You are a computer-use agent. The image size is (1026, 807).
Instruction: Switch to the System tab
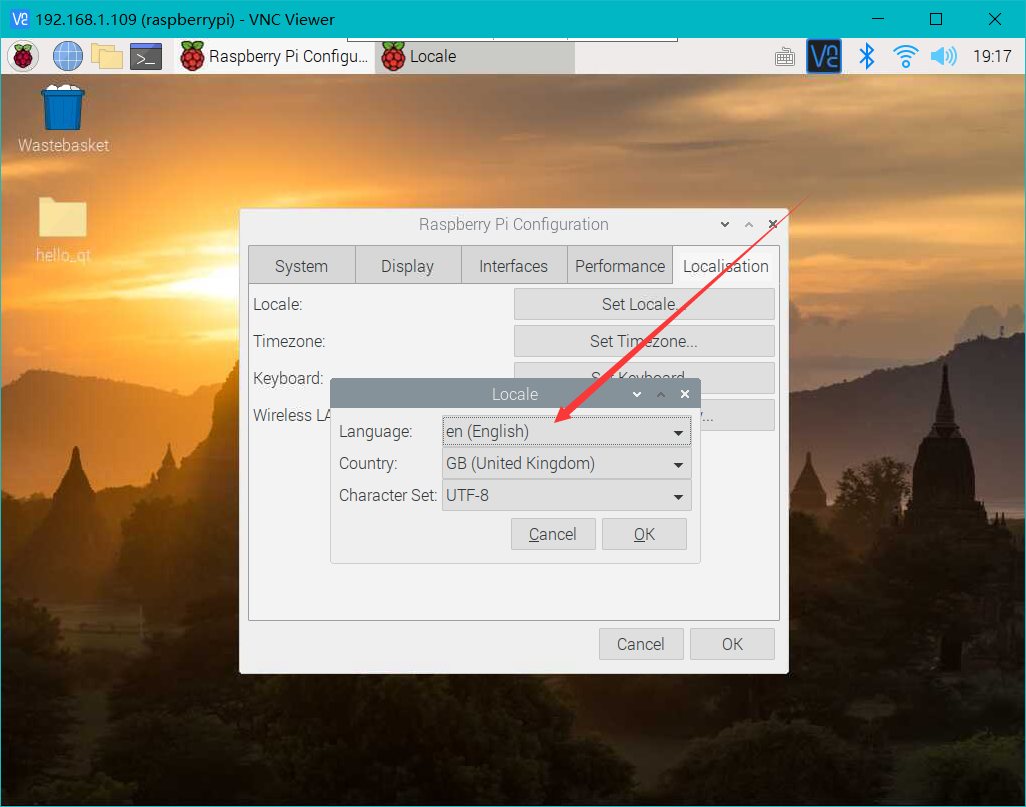(301, 265)
